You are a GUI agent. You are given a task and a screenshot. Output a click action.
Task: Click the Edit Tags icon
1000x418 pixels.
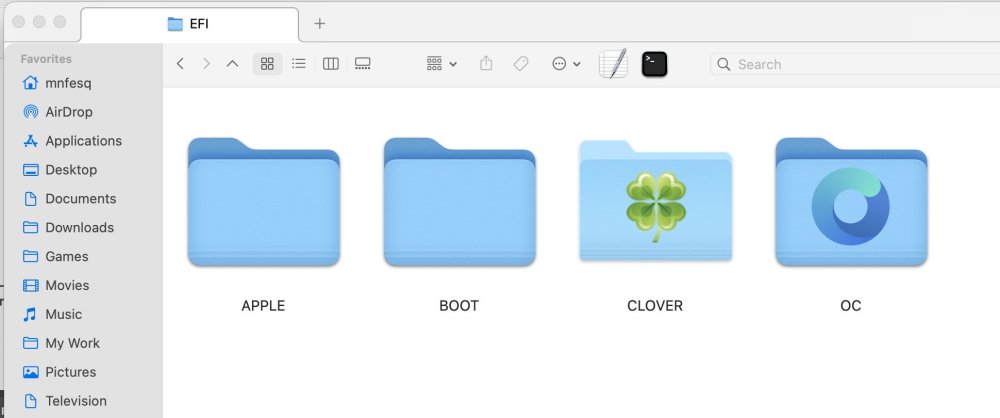(521, 64)
